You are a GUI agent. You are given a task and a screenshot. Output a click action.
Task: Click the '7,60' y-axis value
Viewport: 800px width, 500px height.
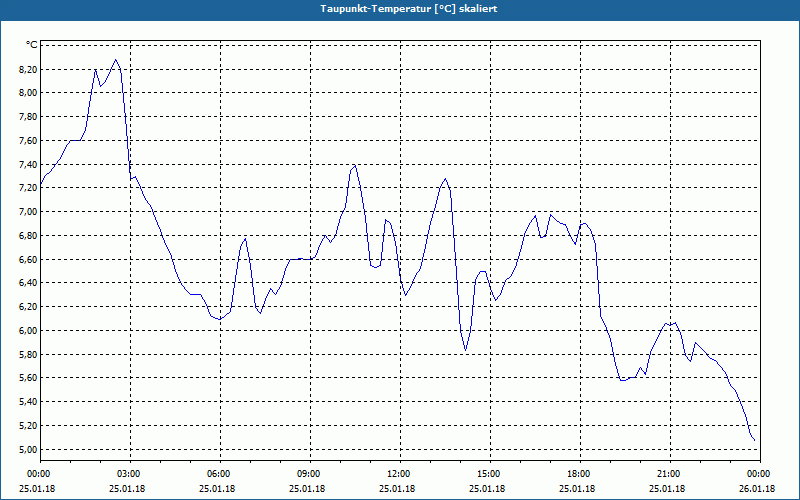28,141
